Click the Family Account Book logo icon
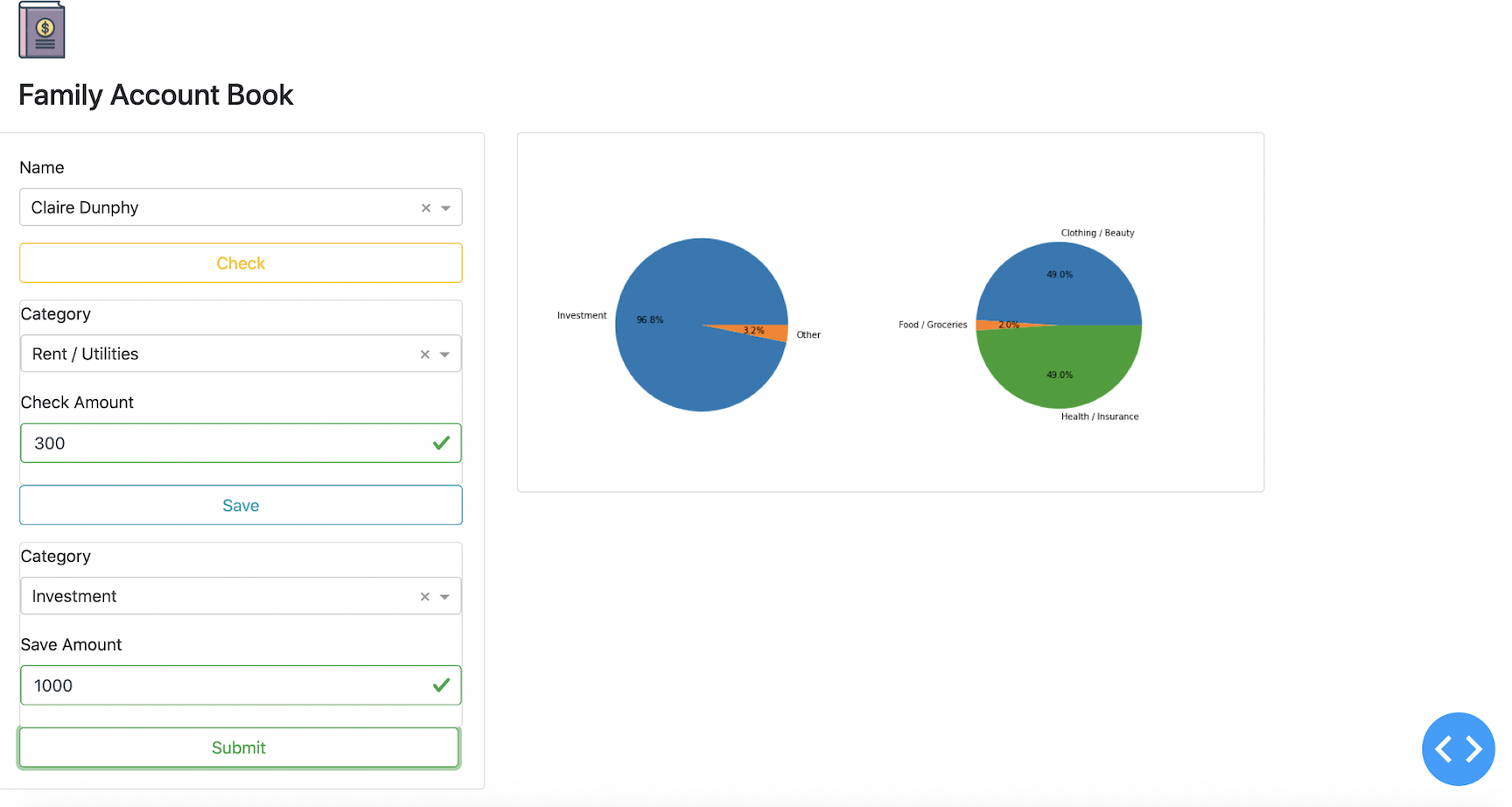The image size is (1512, 807). [x=40, y=29]
